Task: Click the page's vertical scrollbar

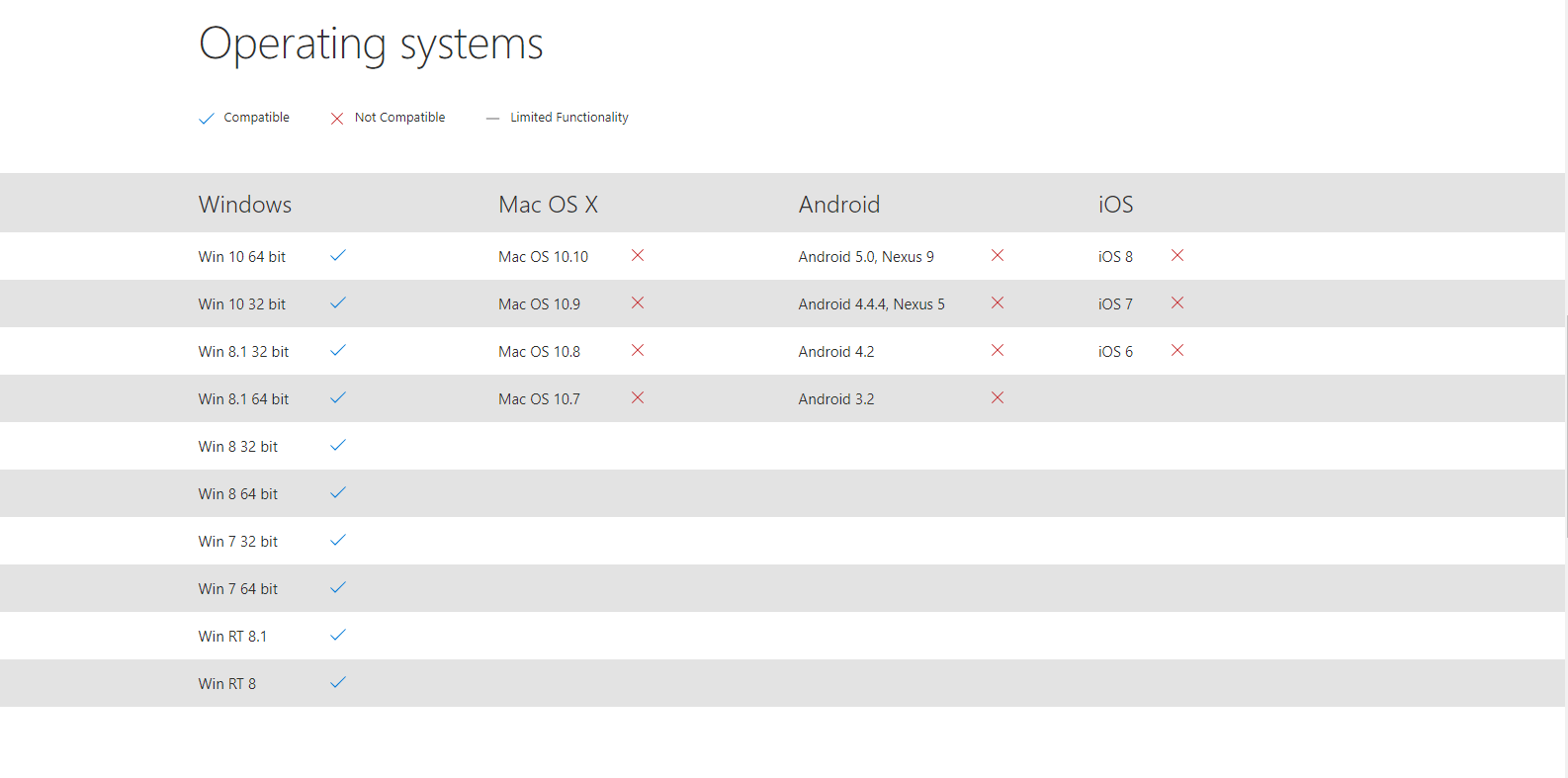Action: coord(1567,425)
